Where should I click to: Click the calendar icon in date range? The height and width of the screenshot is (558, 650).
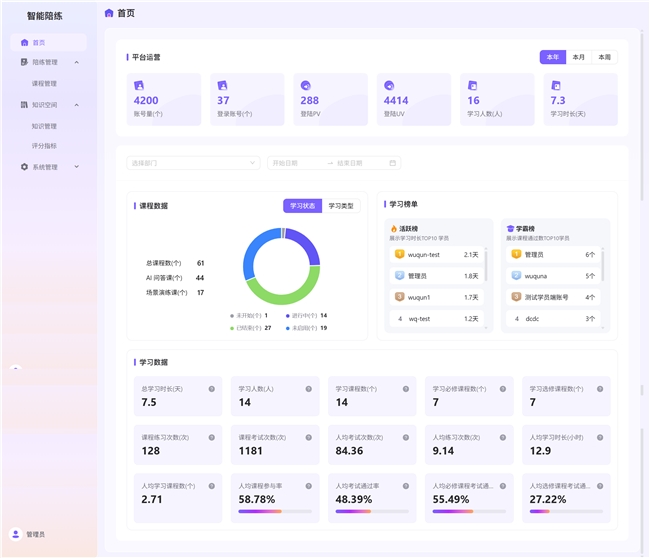point(393,163)
